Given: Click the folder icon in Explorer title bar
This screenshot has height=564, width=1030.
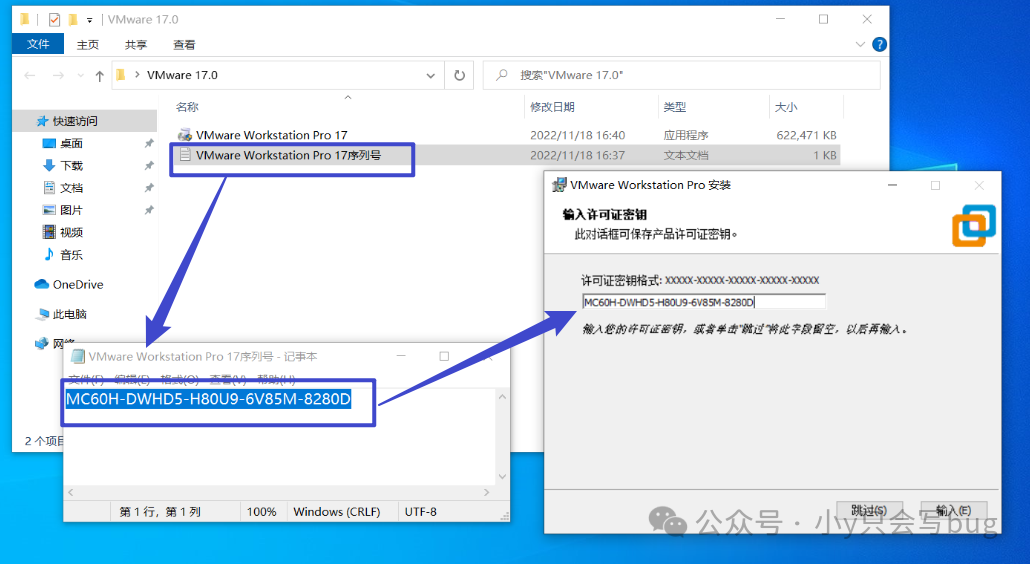Looking at the screenshot, I should [25, 19].
